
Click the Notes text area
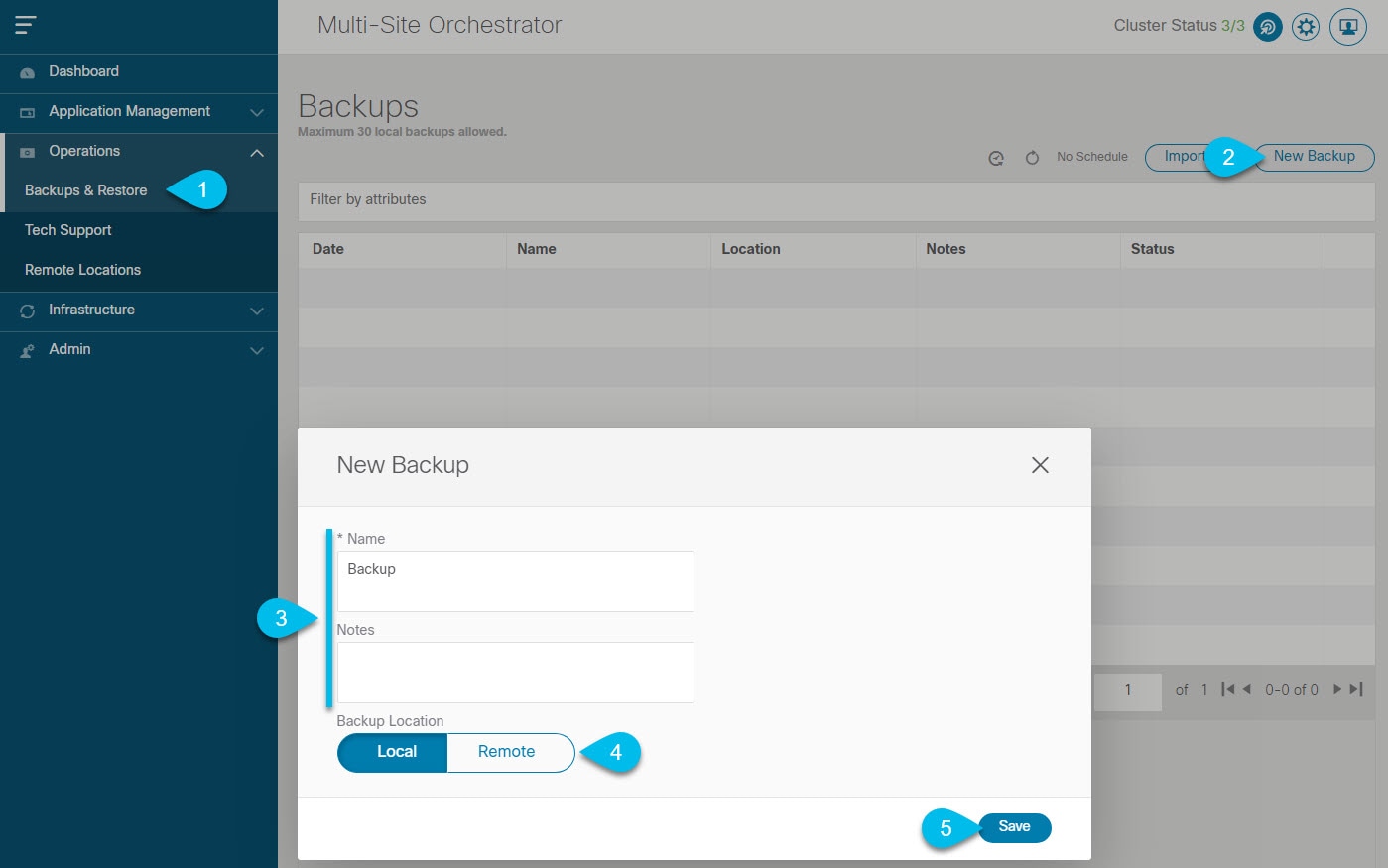pos(516,673)
